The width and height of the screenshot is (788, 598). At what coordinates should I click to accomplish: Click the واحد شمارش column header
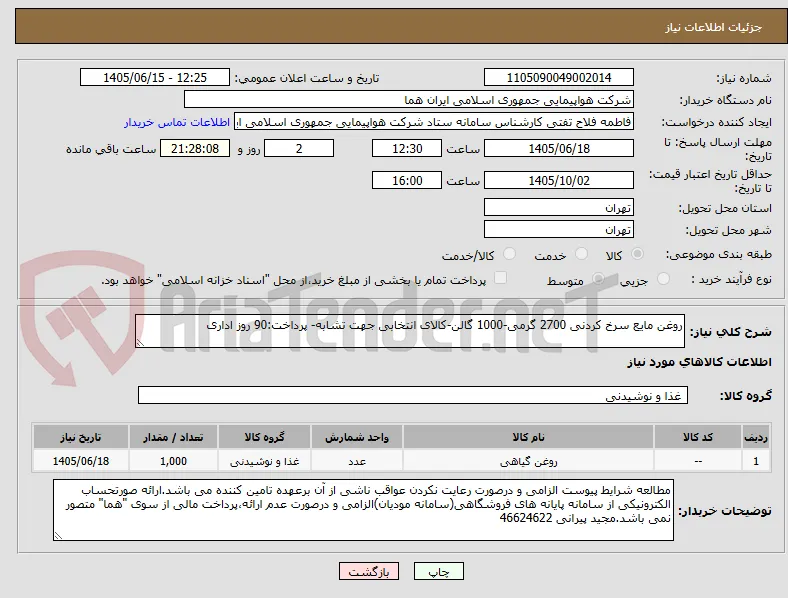click(357, 437)
